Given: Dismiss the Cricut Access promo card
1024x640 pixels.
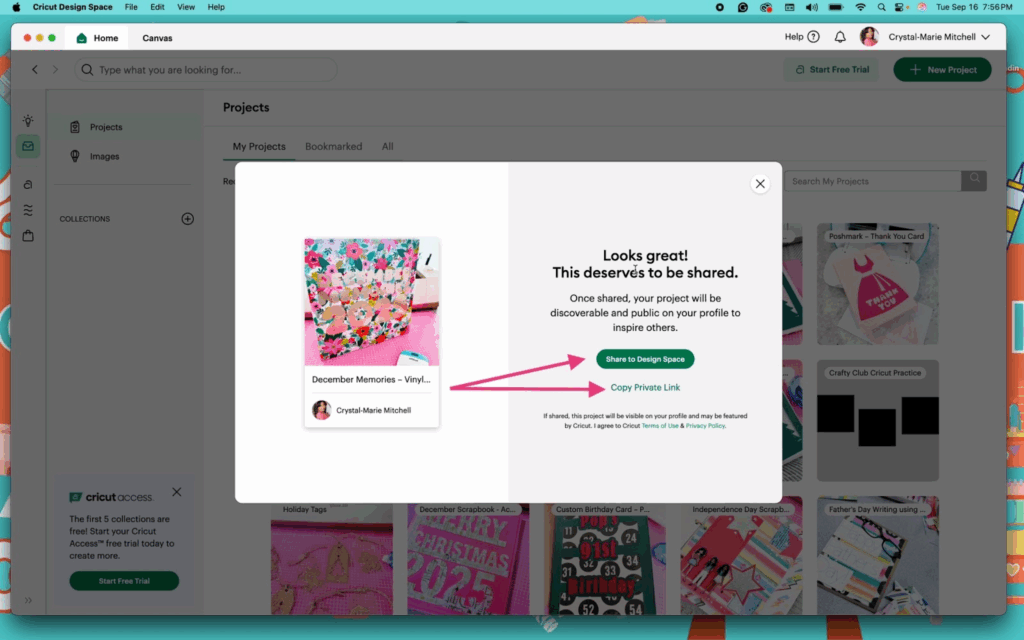Looking at the screenshot, I should point(176,492).
